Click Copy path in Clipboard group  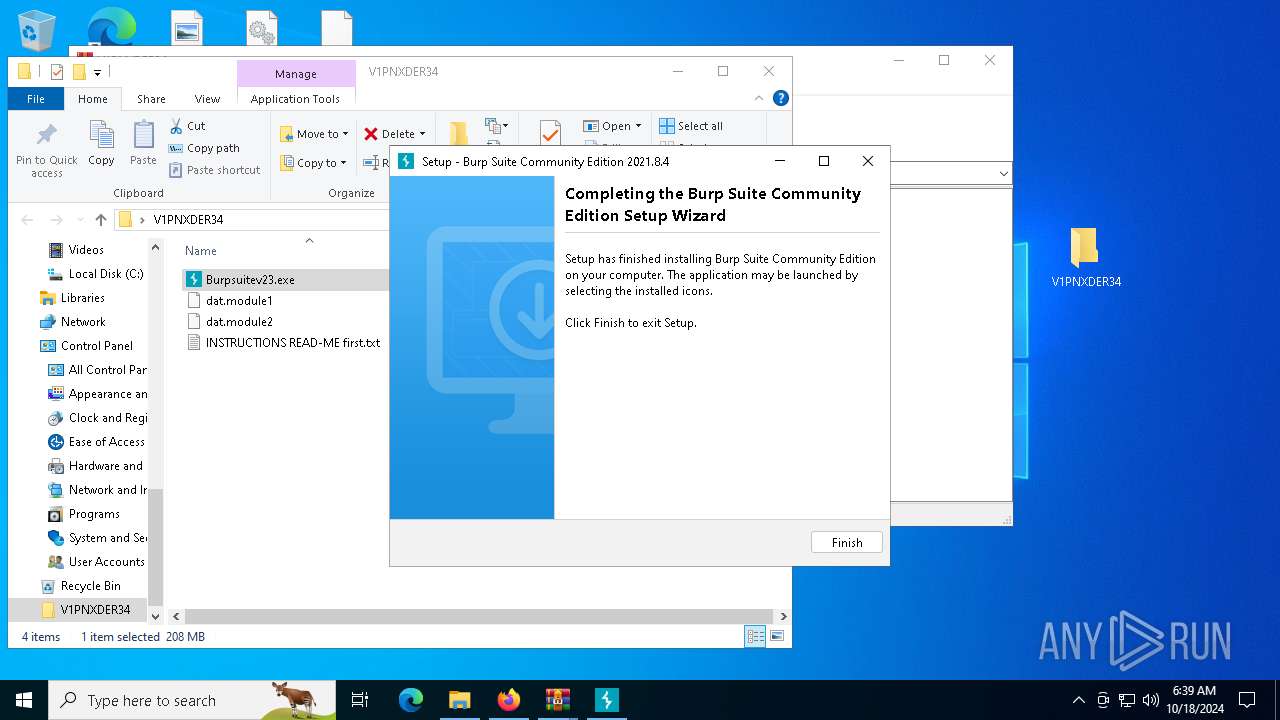coord(204,148)
